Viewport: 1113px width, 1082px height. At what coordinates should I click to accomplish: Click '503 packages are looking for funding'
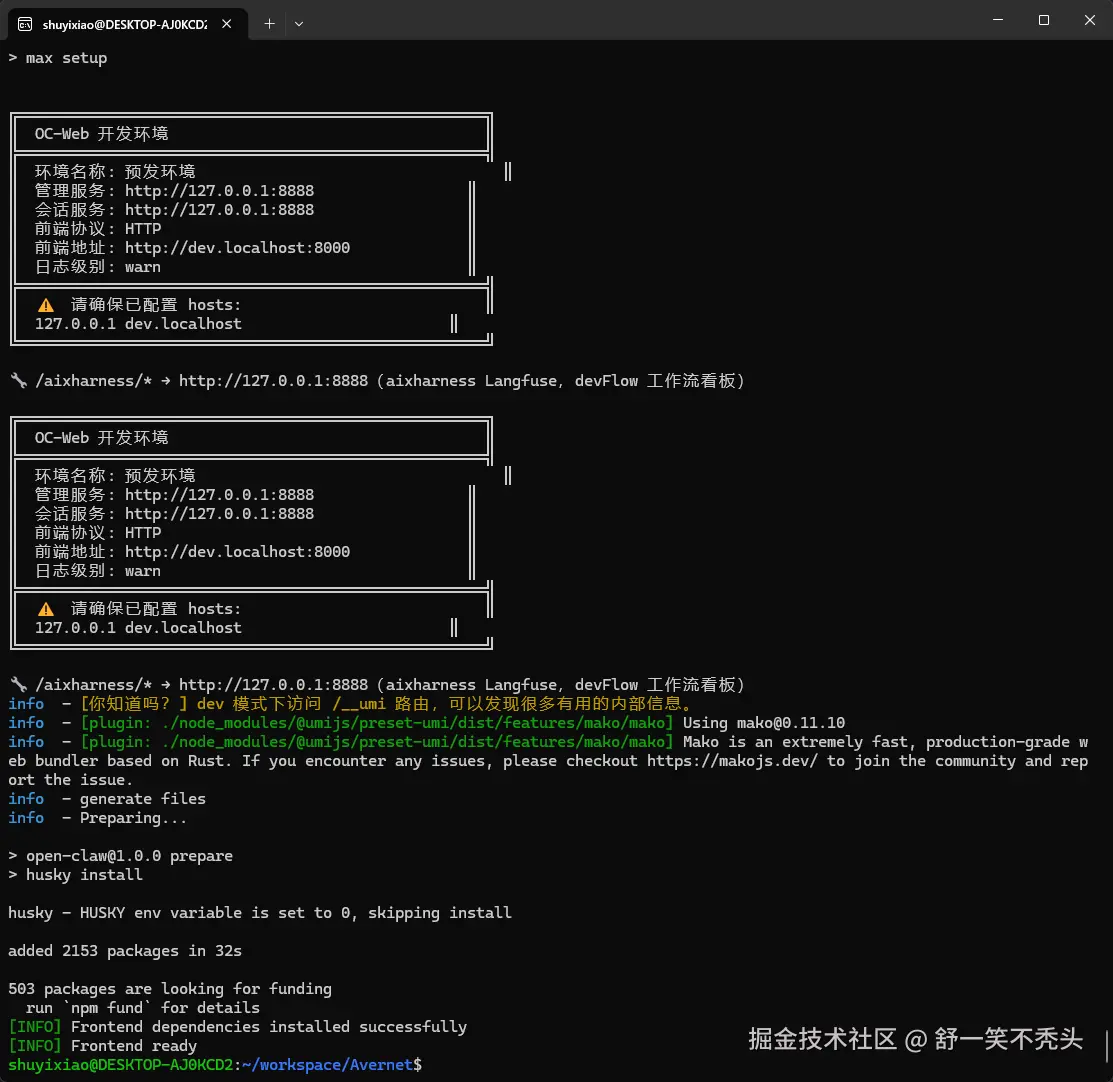pos(170,988)
